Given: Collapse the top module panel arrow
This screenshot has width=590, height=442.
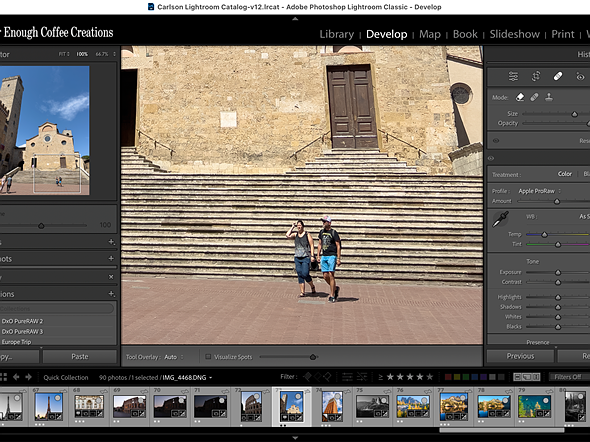Looking at the screenshot, I should coord(295,18).
